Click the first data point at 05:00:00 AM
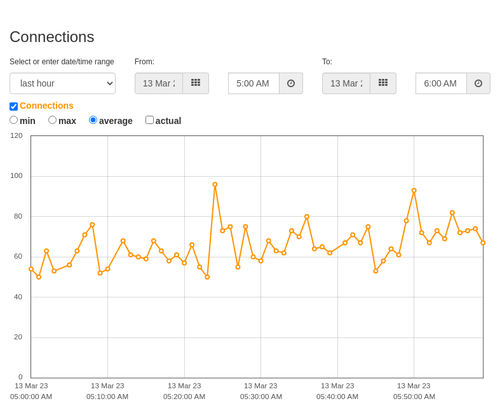The width and height of the screenshot is (500, 403). (31, 269)
